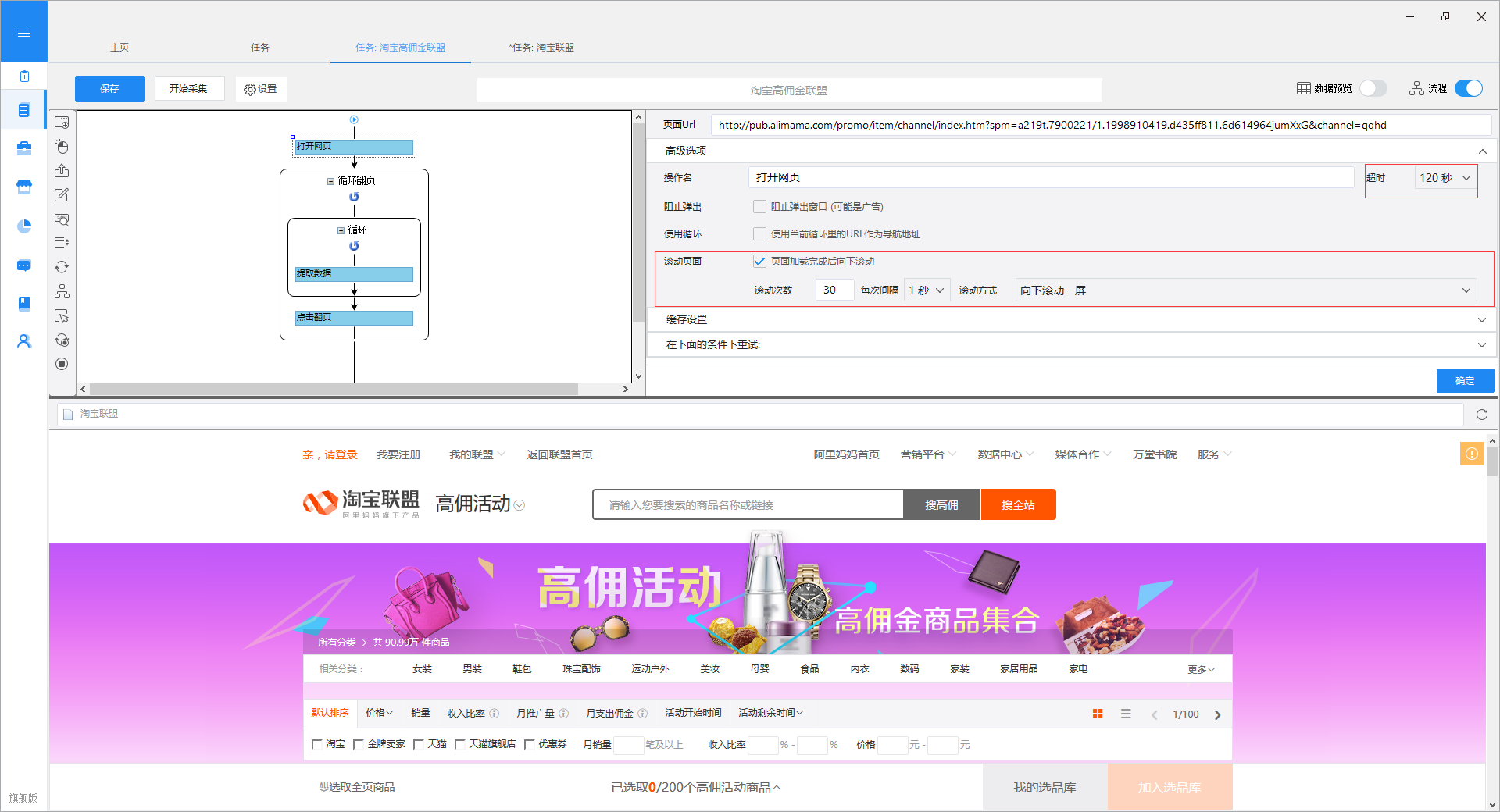Open the tutorial book icon in the sidebar
Screen dimensions: 1500x812
[24, 304]
